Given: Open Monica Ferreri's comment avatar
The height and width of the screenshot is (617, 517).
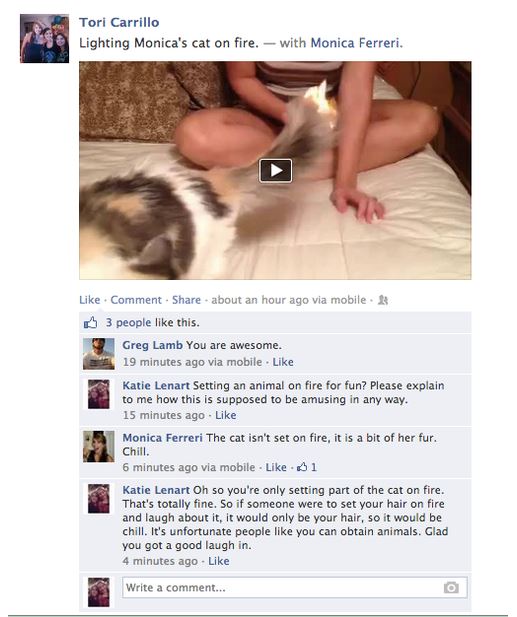Looking at the screenshot, I should 99,446.
